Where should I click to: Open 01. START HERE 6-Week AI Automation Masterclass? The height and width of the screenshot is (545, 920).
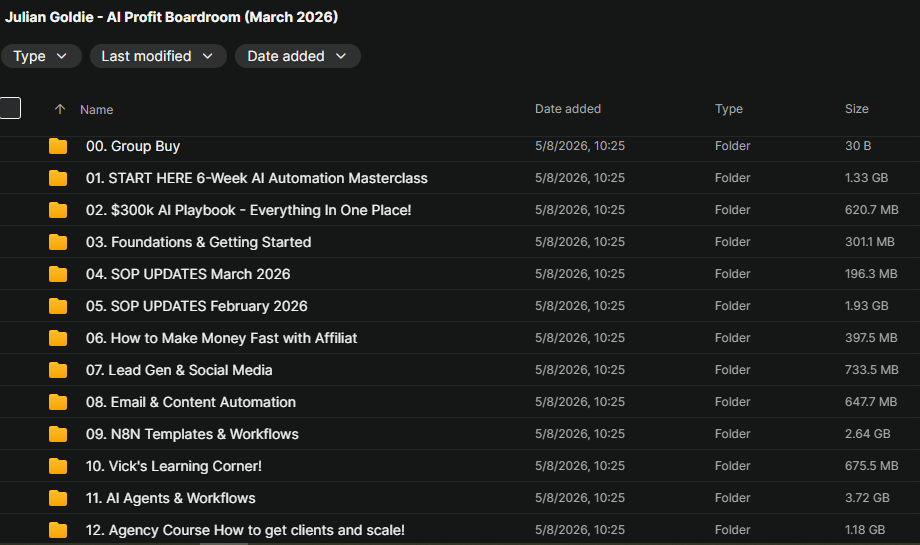tap(256, 178)
